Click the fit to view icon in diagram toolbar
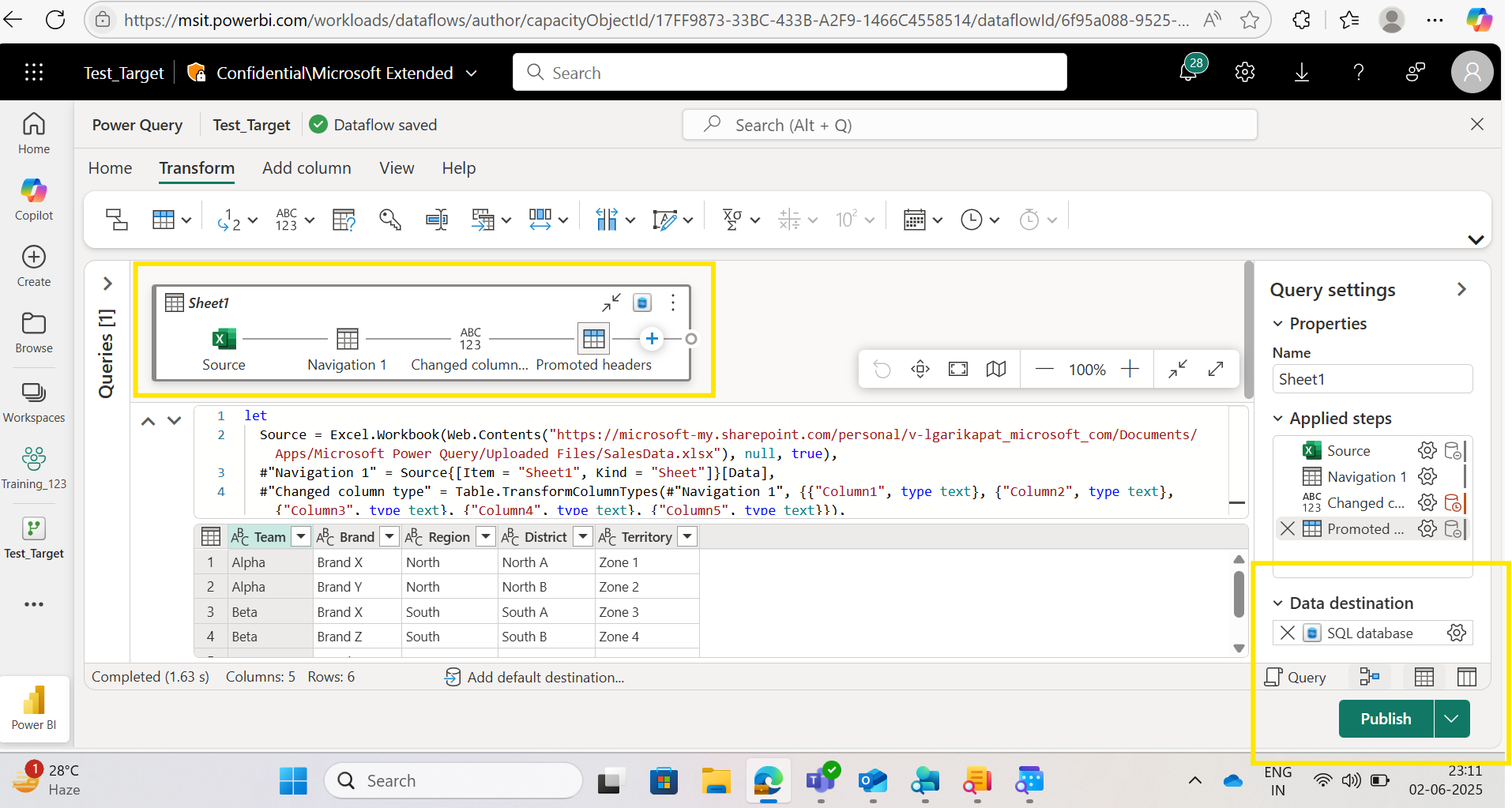 958,369
